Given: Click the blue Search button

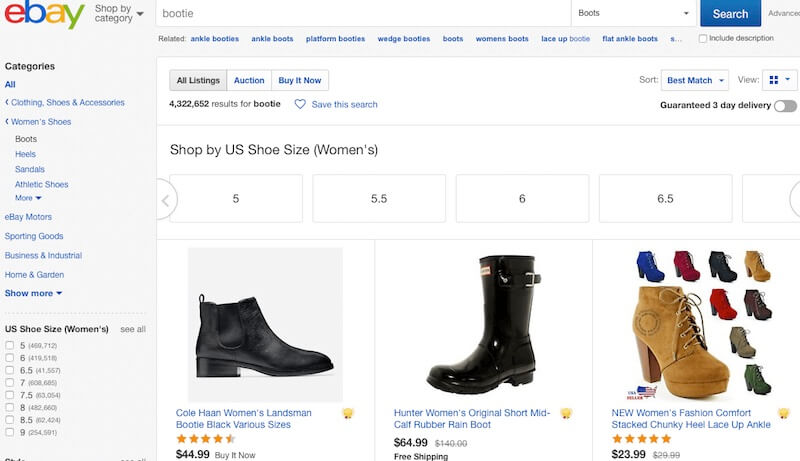Looking at the screenshot, I should 730,13.
